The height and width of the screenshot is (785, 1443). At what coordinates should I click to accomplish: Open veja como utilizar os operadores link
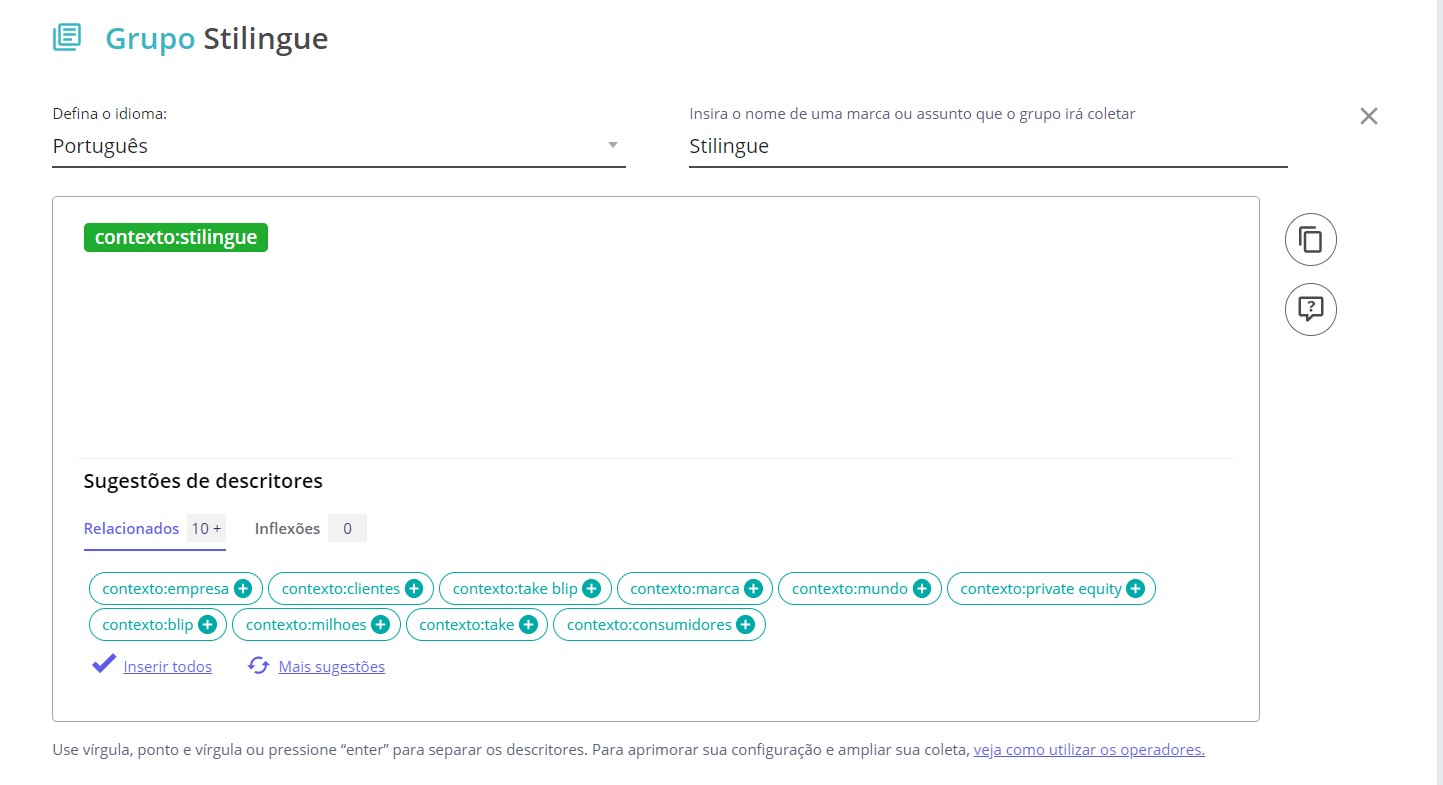coord(1089,750)
